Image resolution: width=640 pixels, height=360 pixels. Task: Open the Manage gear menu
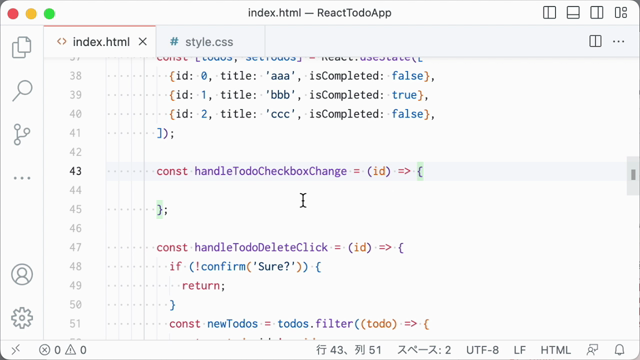click(x=22, y=318)
